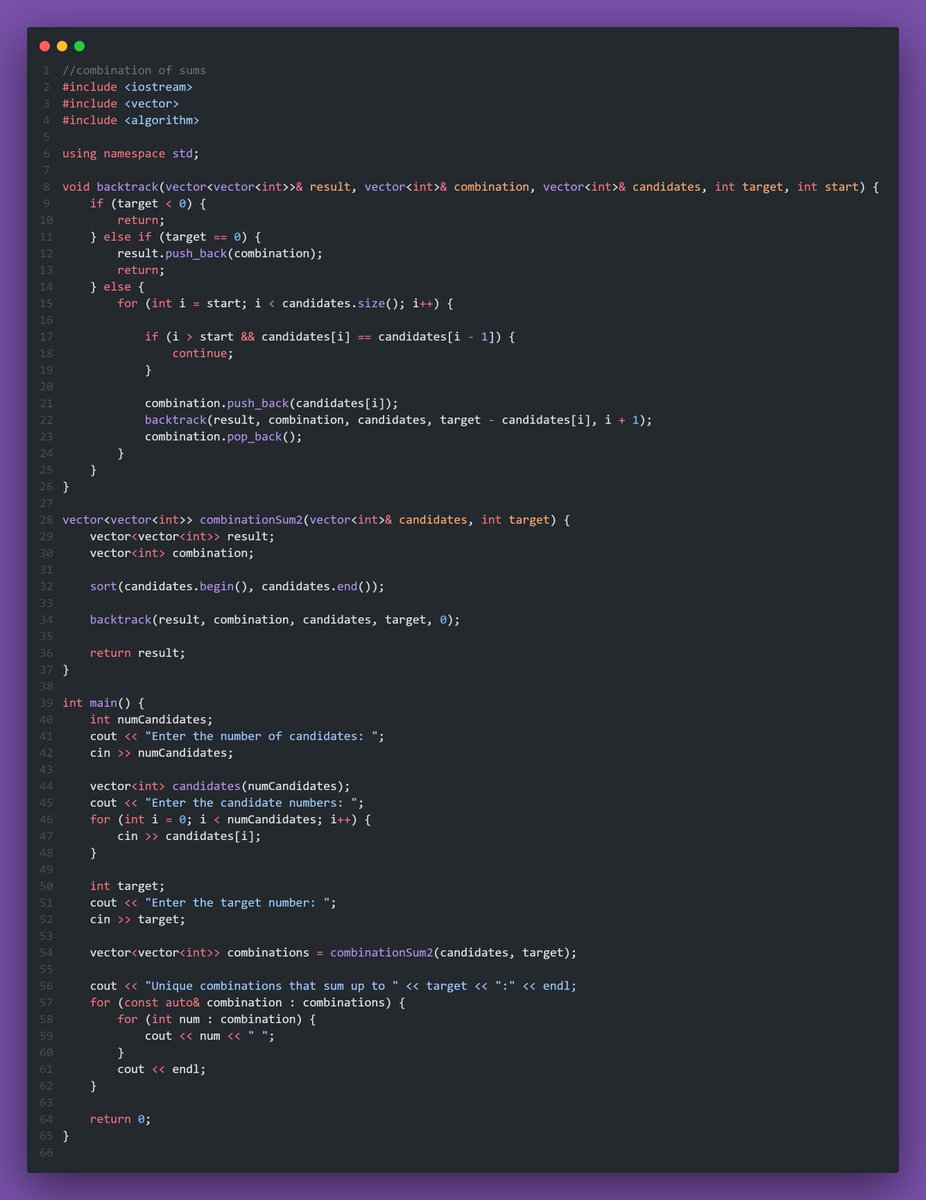This screenshot has width=926, height=1200.
Task: Click the '#include <algorithm>' line
Action: point(131,120)
